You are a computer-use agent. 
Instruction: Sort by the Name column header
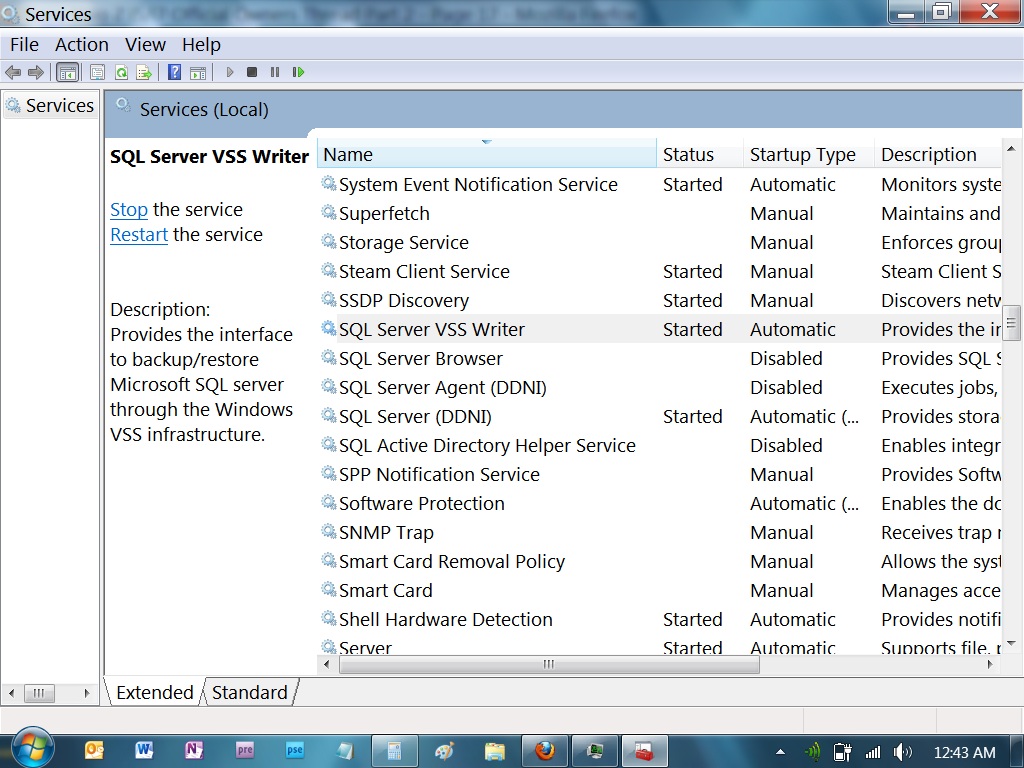pos(487,155)
